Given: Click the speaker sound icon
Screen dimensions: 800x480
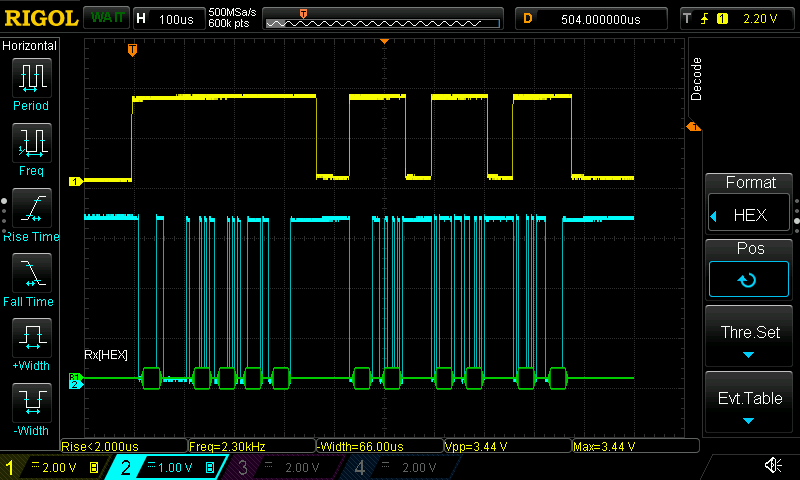Looking at the screenshot, I should (773, 465).
